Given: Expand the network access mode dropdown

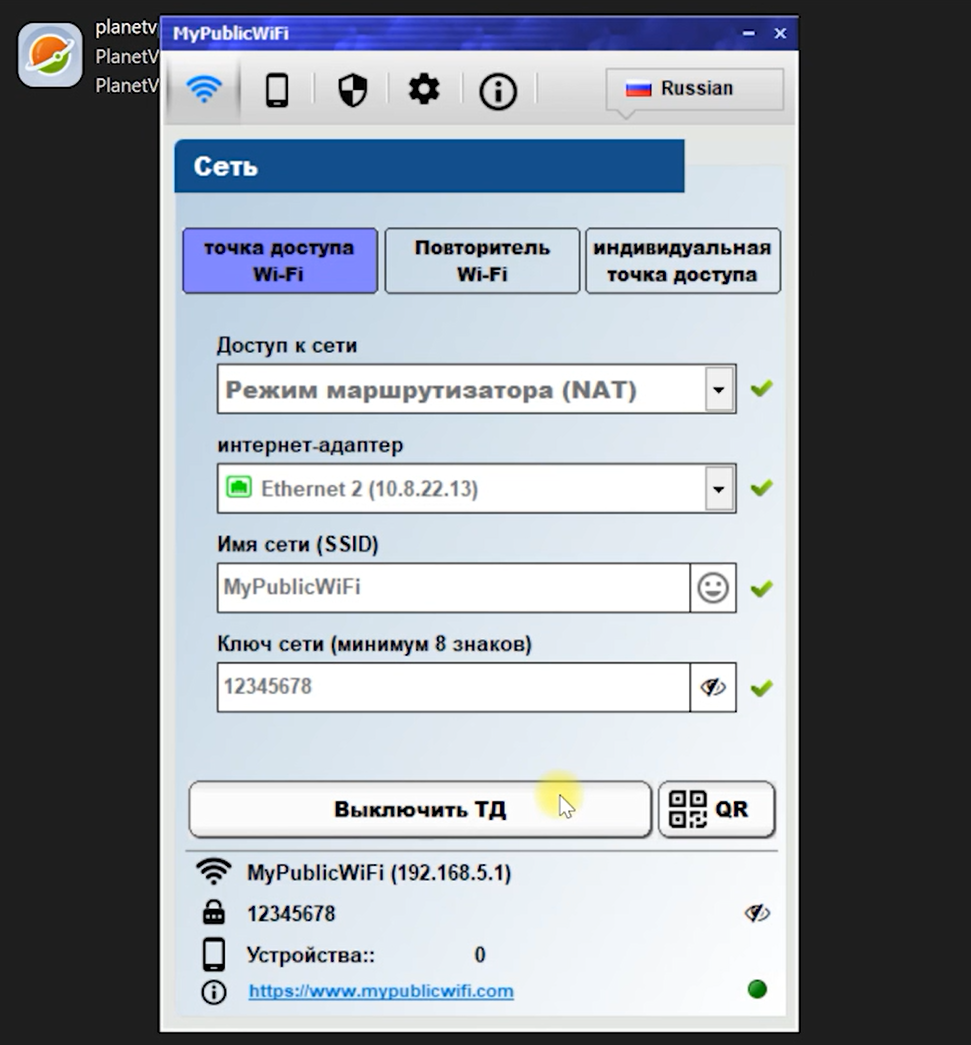Looking at the screenshot, I should point(719,390).
